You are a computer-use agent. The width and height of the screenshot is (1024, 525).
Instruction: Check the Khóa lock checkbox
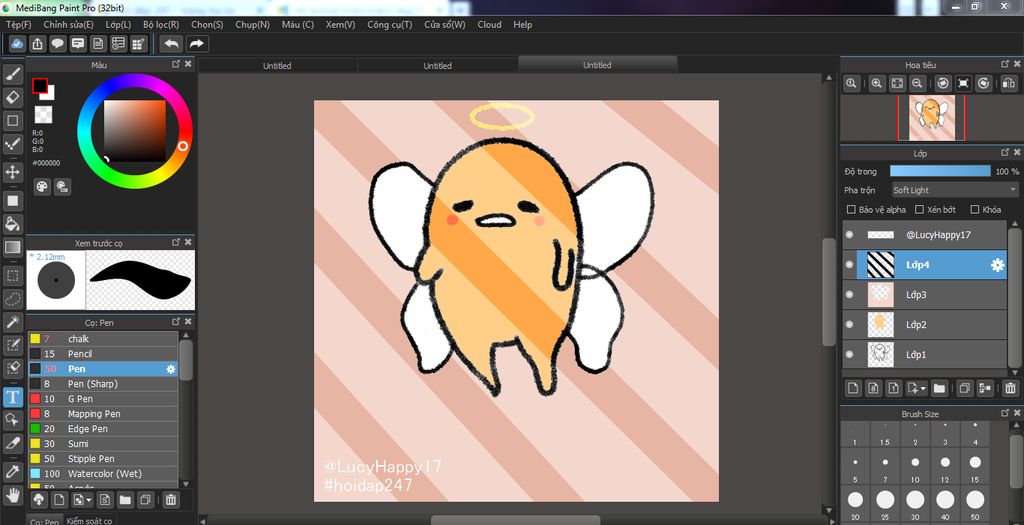975,210
